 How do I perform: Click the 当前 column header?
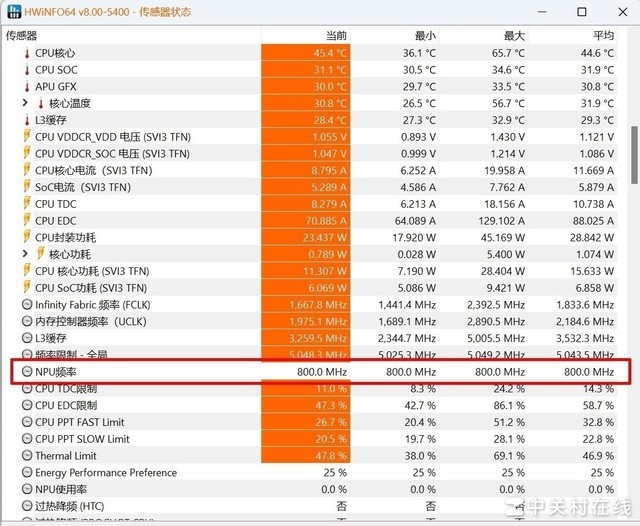click(335, 35)
